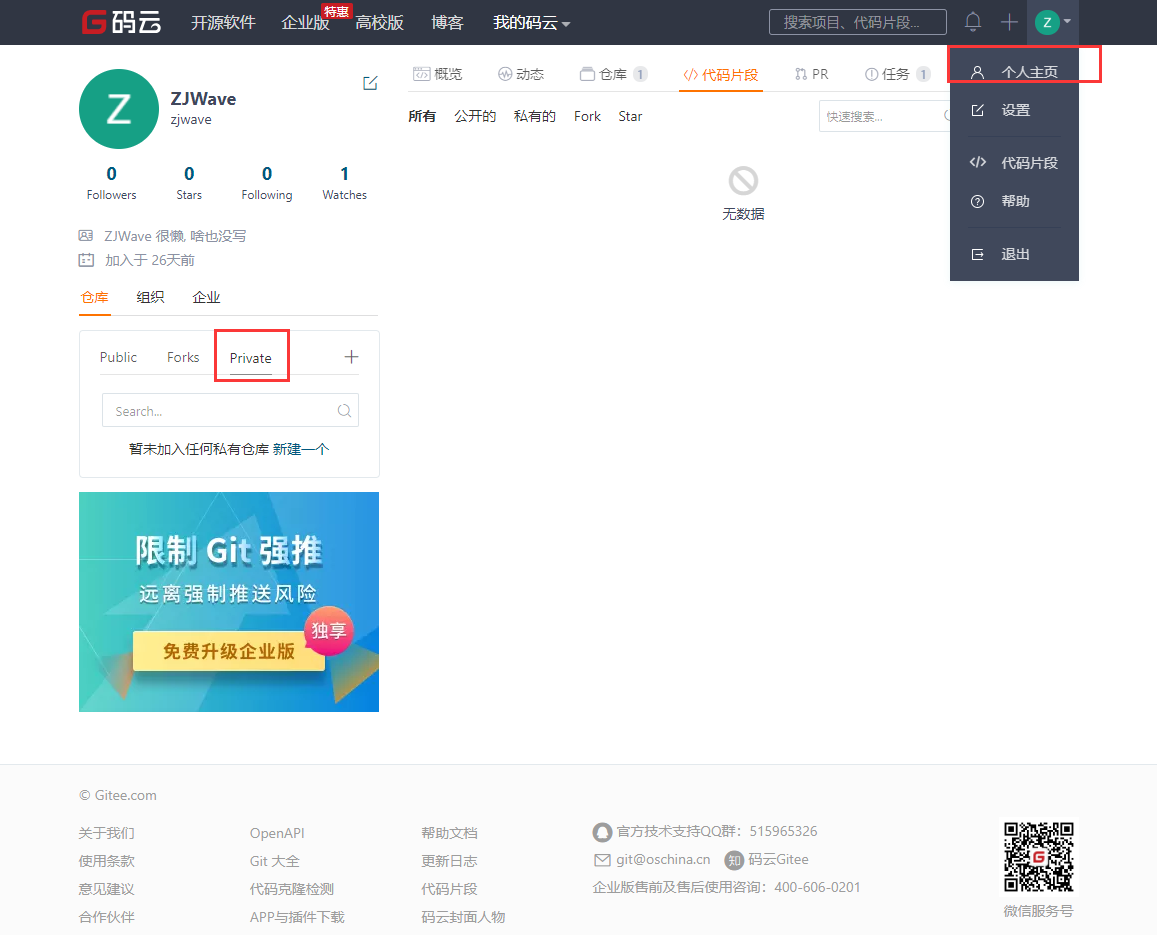Click the 免费升级企业版 banner button
1157x935 pixels.
coord(229,651)
